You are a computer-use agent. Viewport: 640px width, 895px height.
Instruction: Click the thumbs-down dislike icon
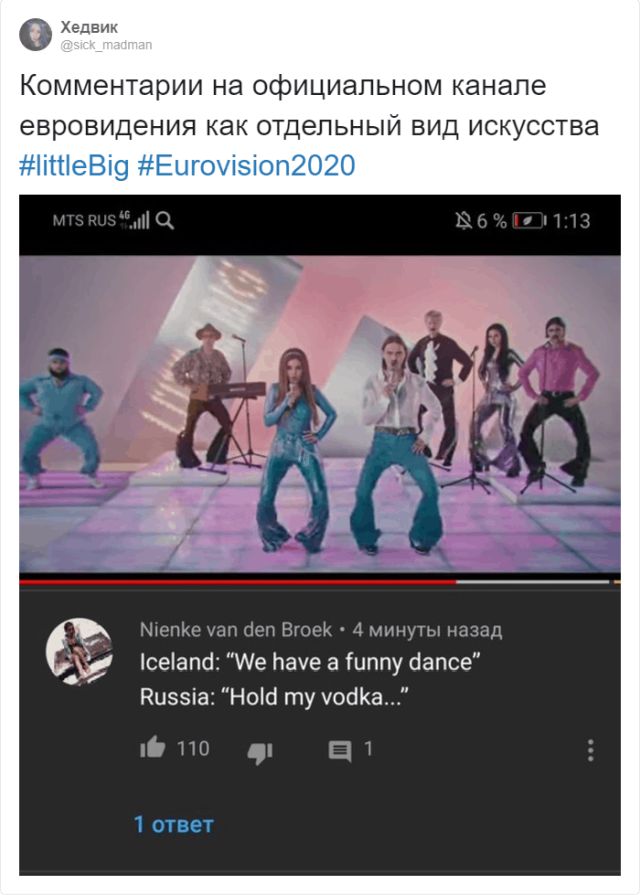click(260, 752)
